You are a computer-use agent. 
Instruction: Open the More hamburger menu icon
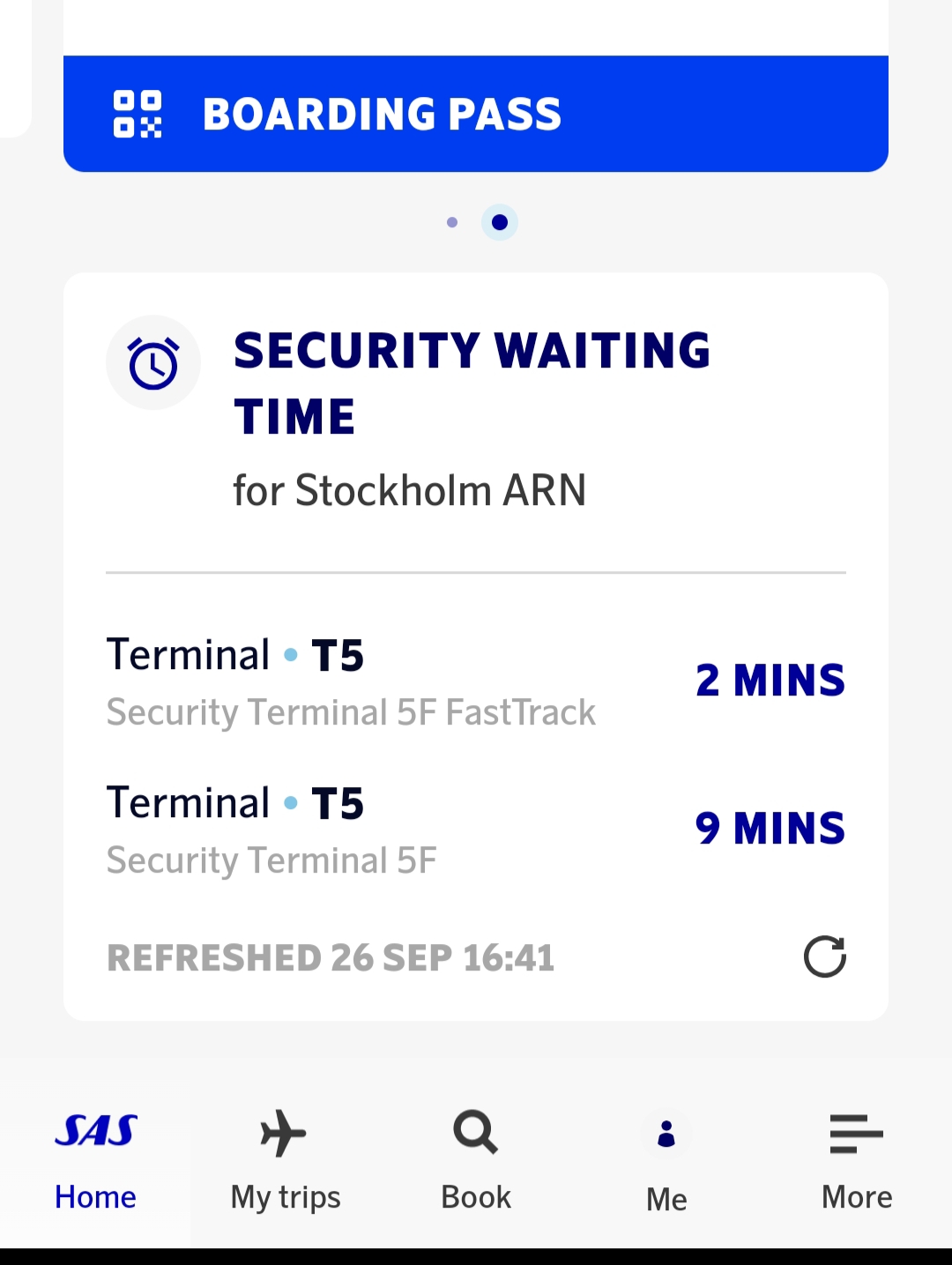[x=856, y=1133]
